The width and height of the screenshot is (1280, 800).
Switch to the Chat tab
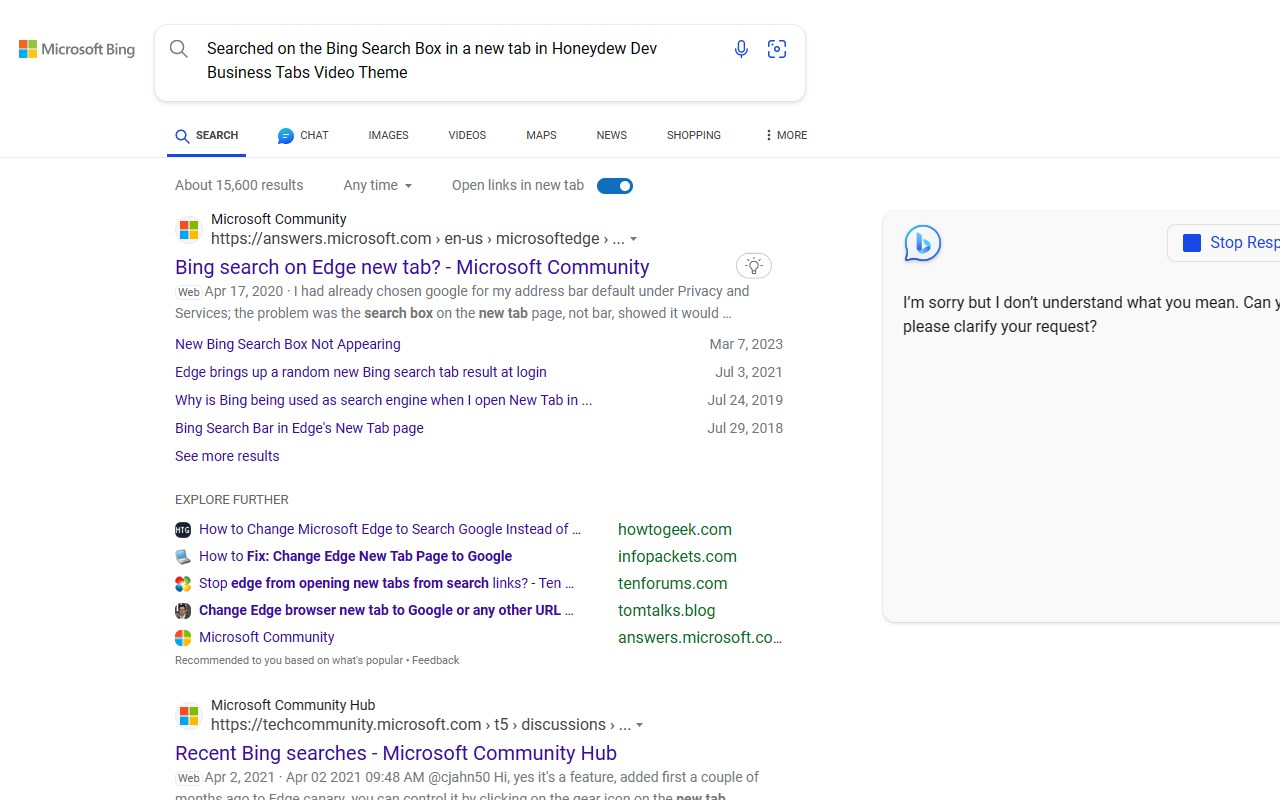303,135
